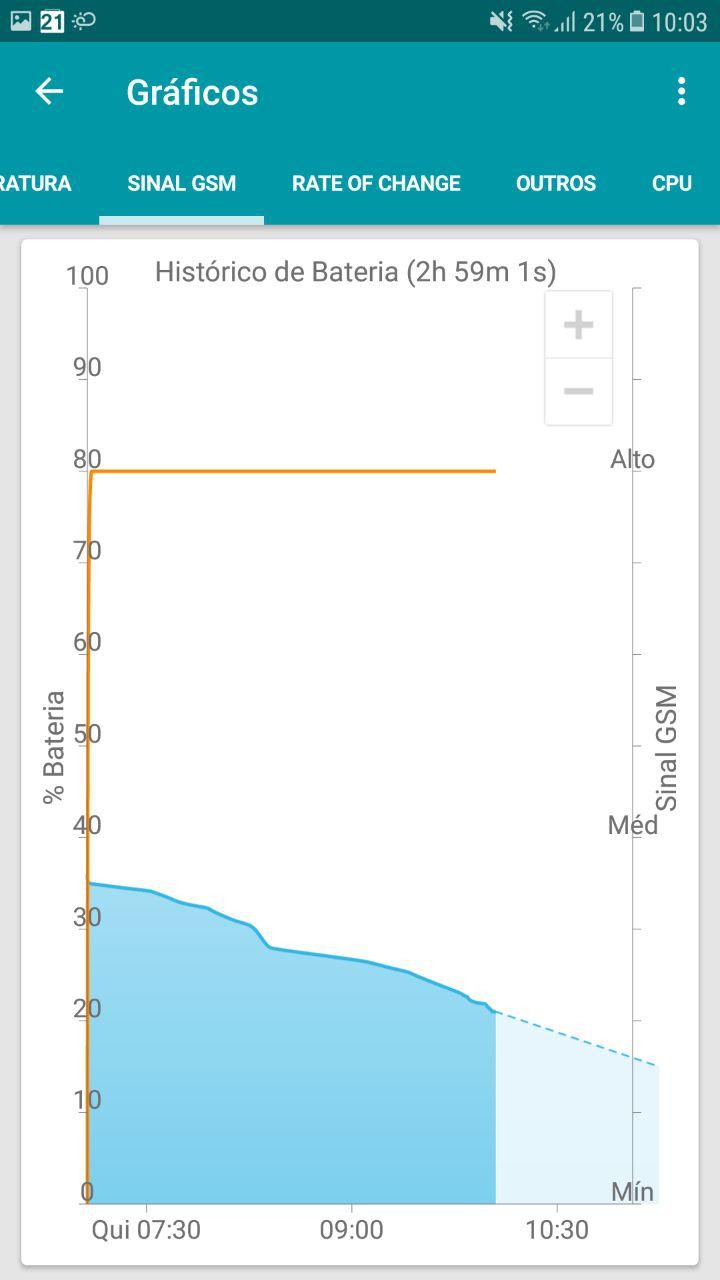
Task: Tap the gallery image notification icon
Action: [x=20, y=21]
